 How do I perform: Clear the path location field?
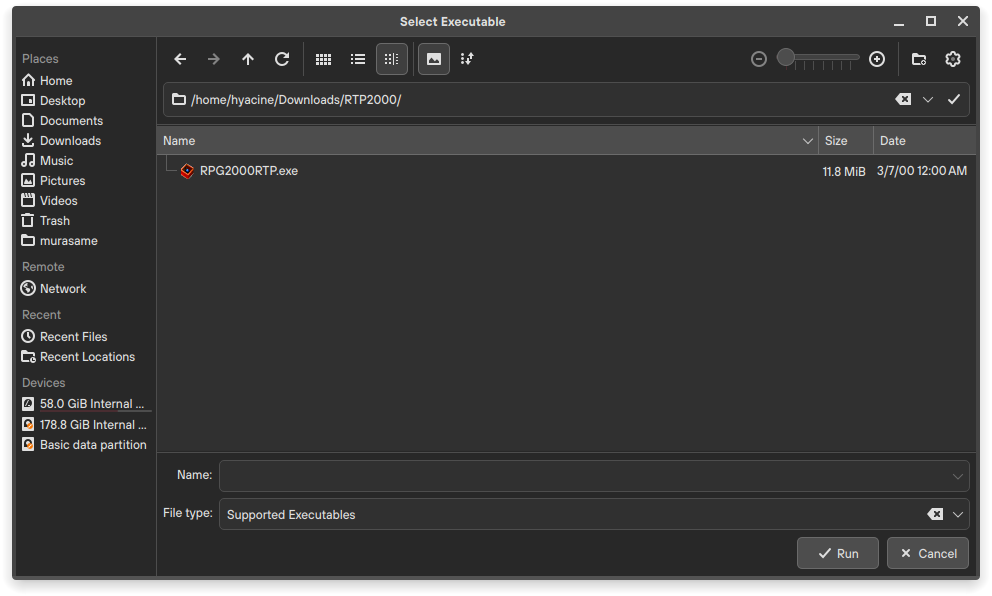[902, 99]
